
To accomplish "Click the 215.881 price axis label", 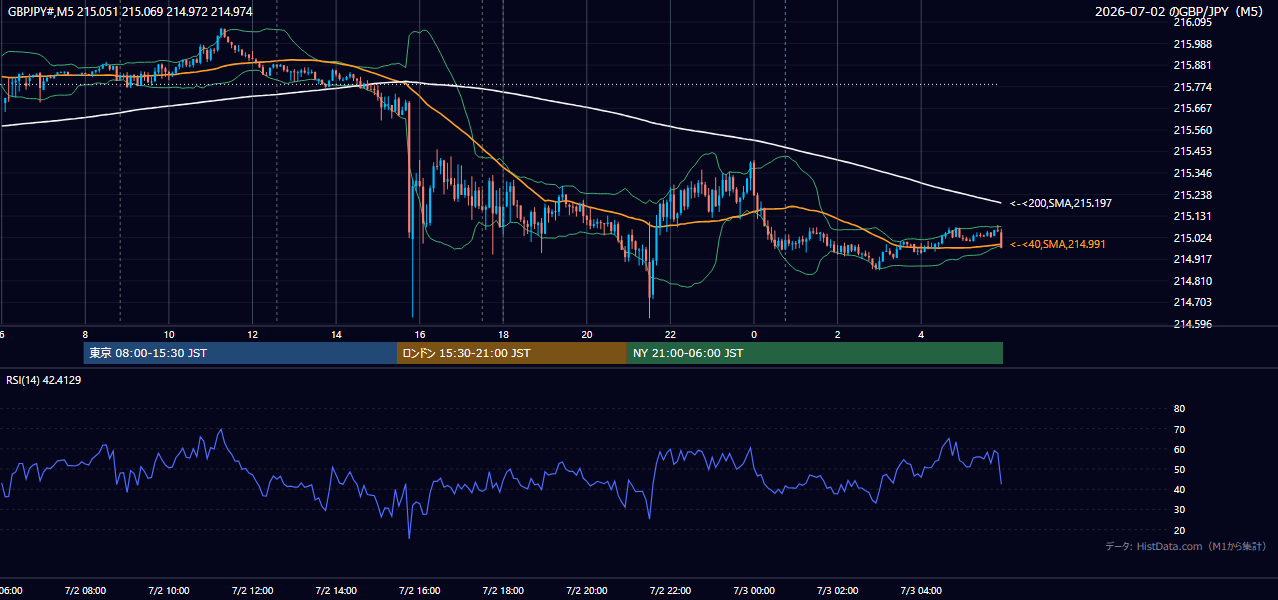I will click(1192, 66).
